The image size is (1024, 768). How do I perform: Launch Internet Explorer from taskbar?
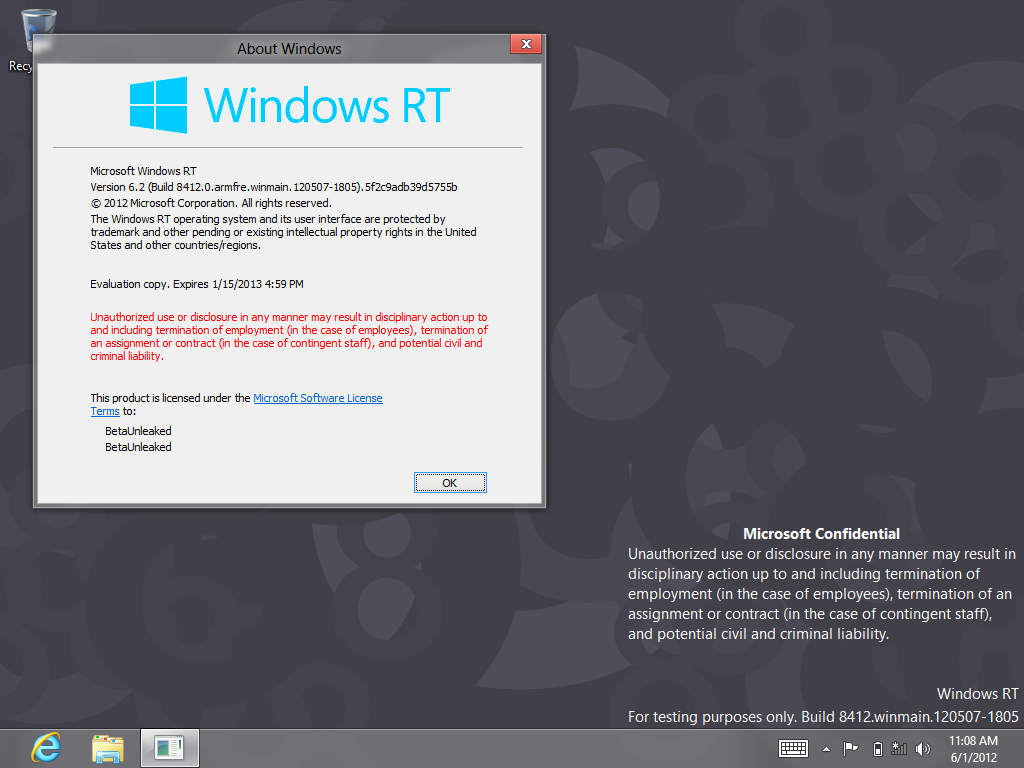[x=46, y=748]
